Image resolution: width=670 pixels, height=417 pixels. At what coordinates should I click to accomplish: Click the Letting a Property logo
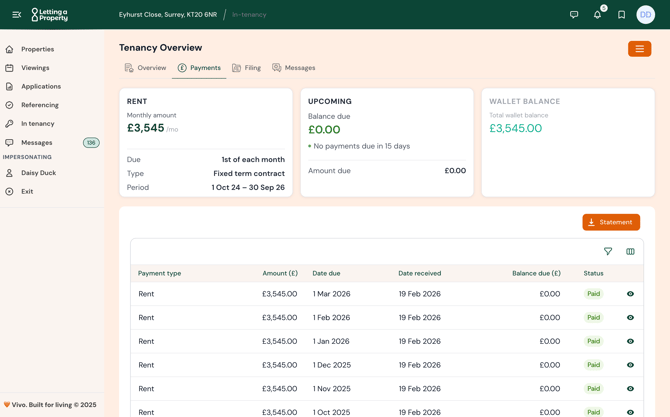tap(50, 15)
